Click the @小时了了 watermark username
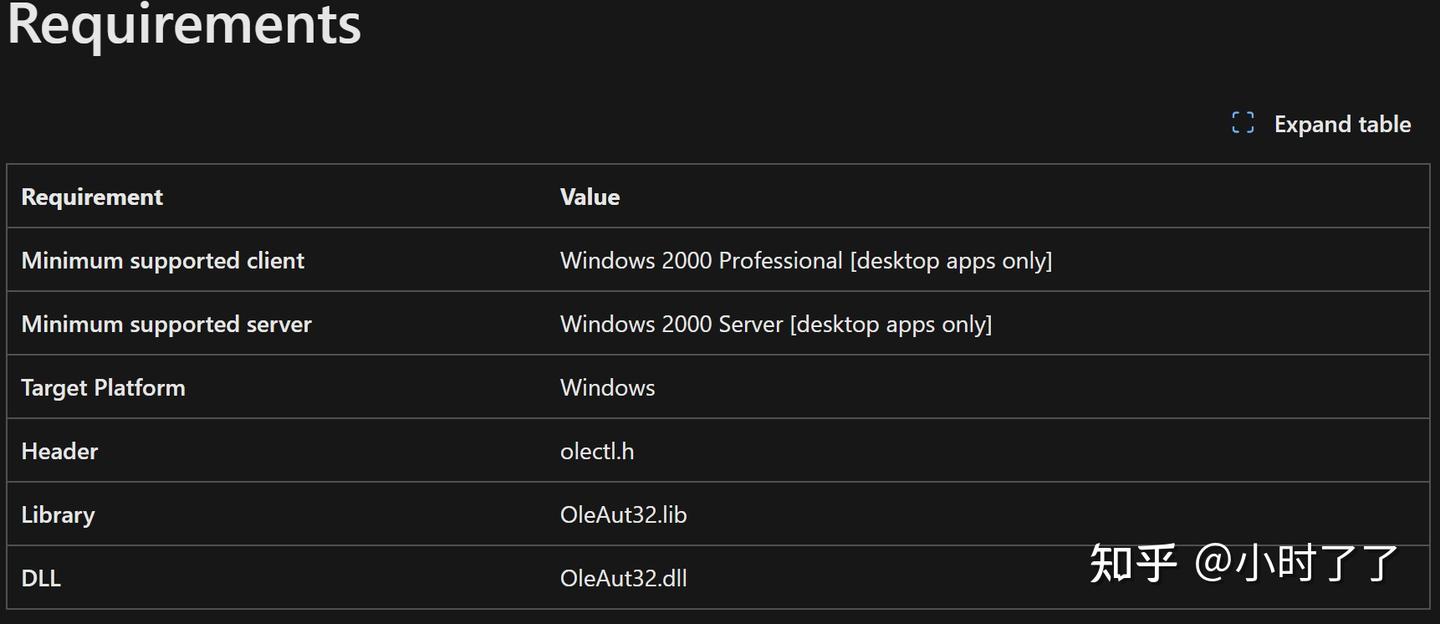1440x624 pixels. point(1297,563)
